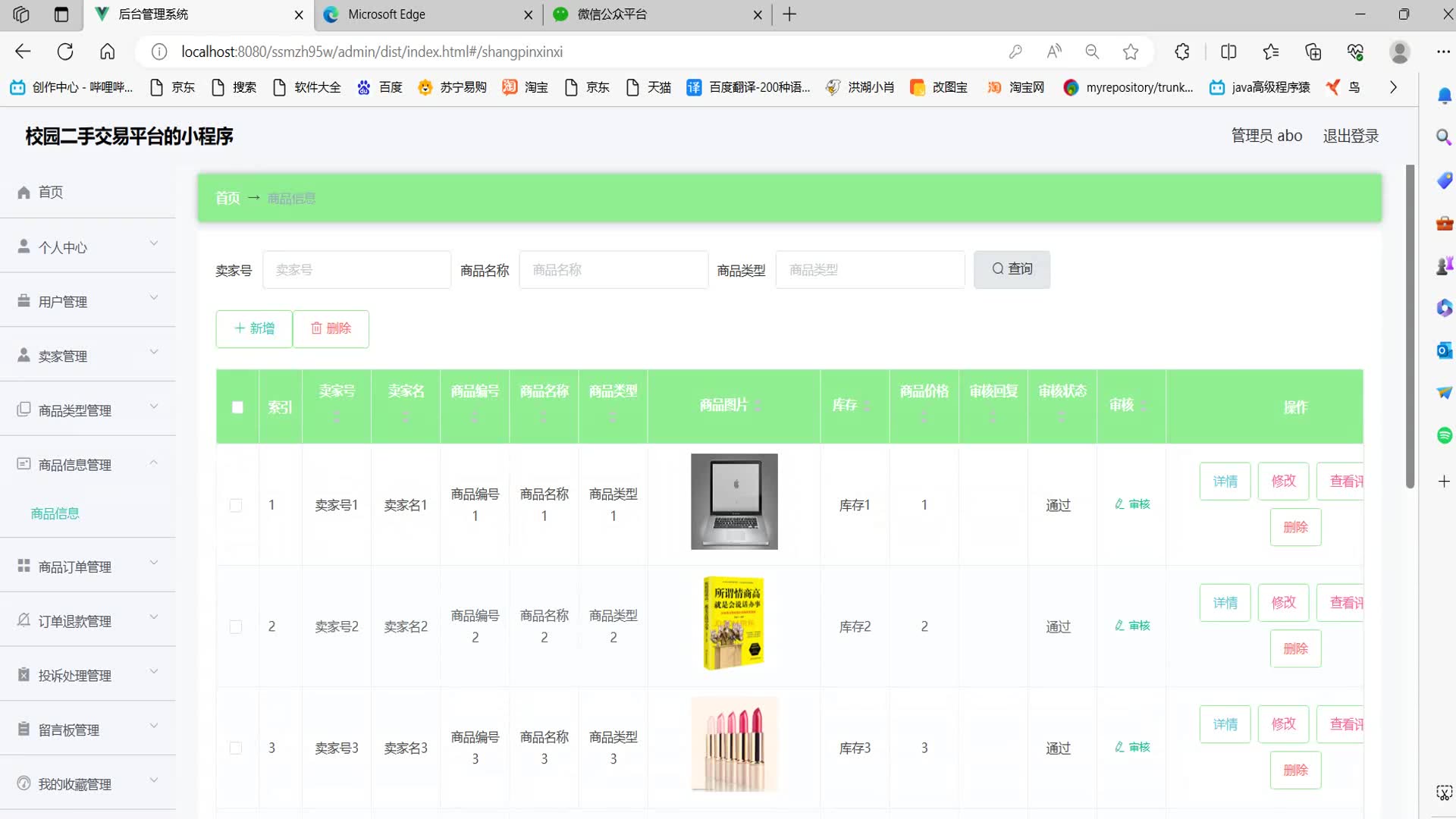
Task: Switch to the 微信公众平台 browser tab
Action: click(x=612, y=14)
